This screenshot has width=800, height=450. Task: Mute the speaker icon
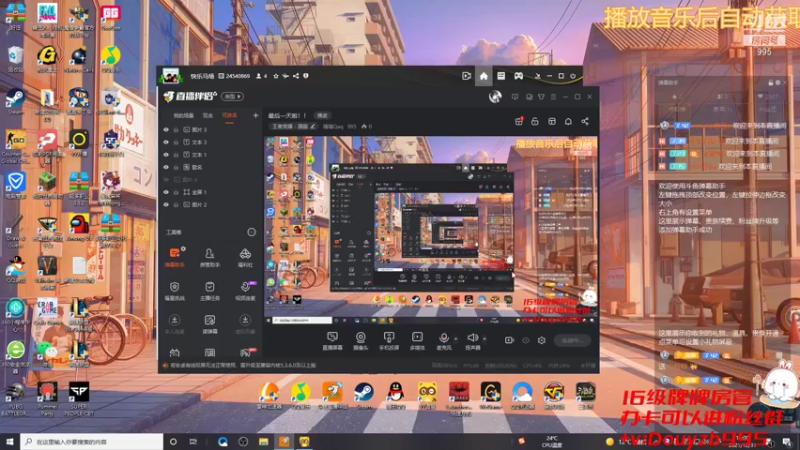pos(472,338)
